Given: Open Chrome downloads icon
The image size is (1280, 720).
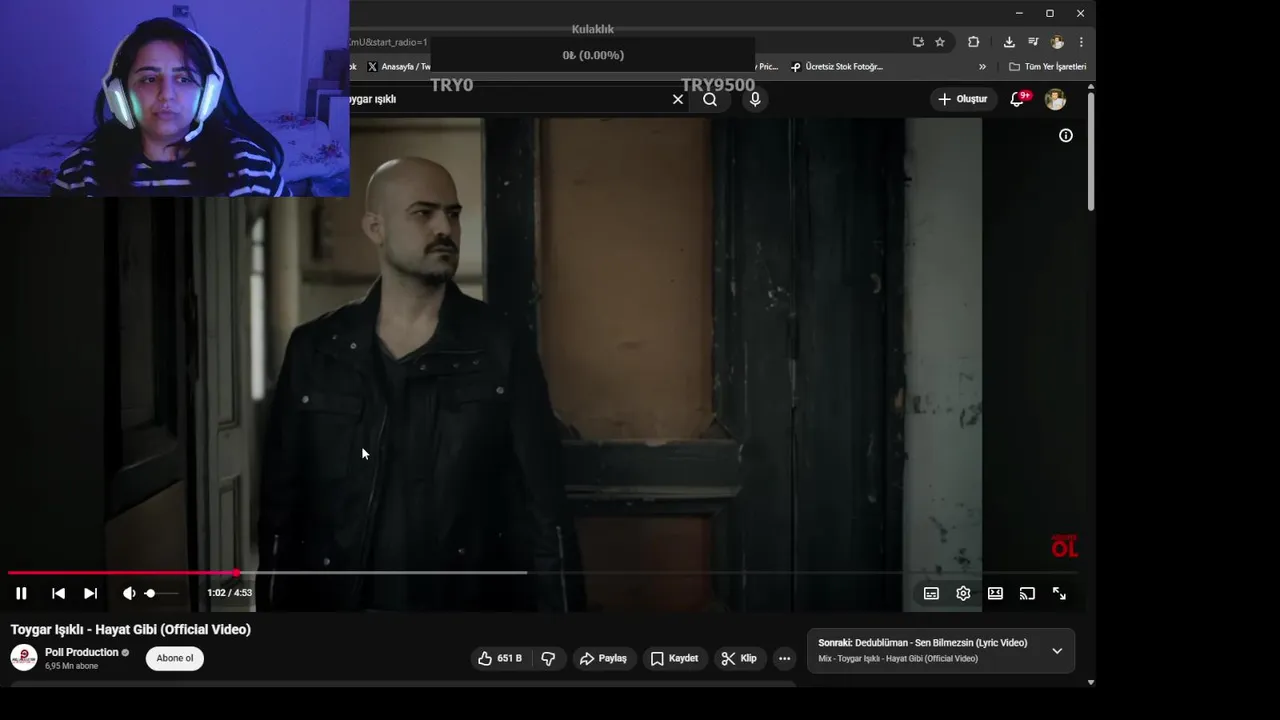Looking at the screenshot, I should pyautogui.click(x=1009, y=42).
